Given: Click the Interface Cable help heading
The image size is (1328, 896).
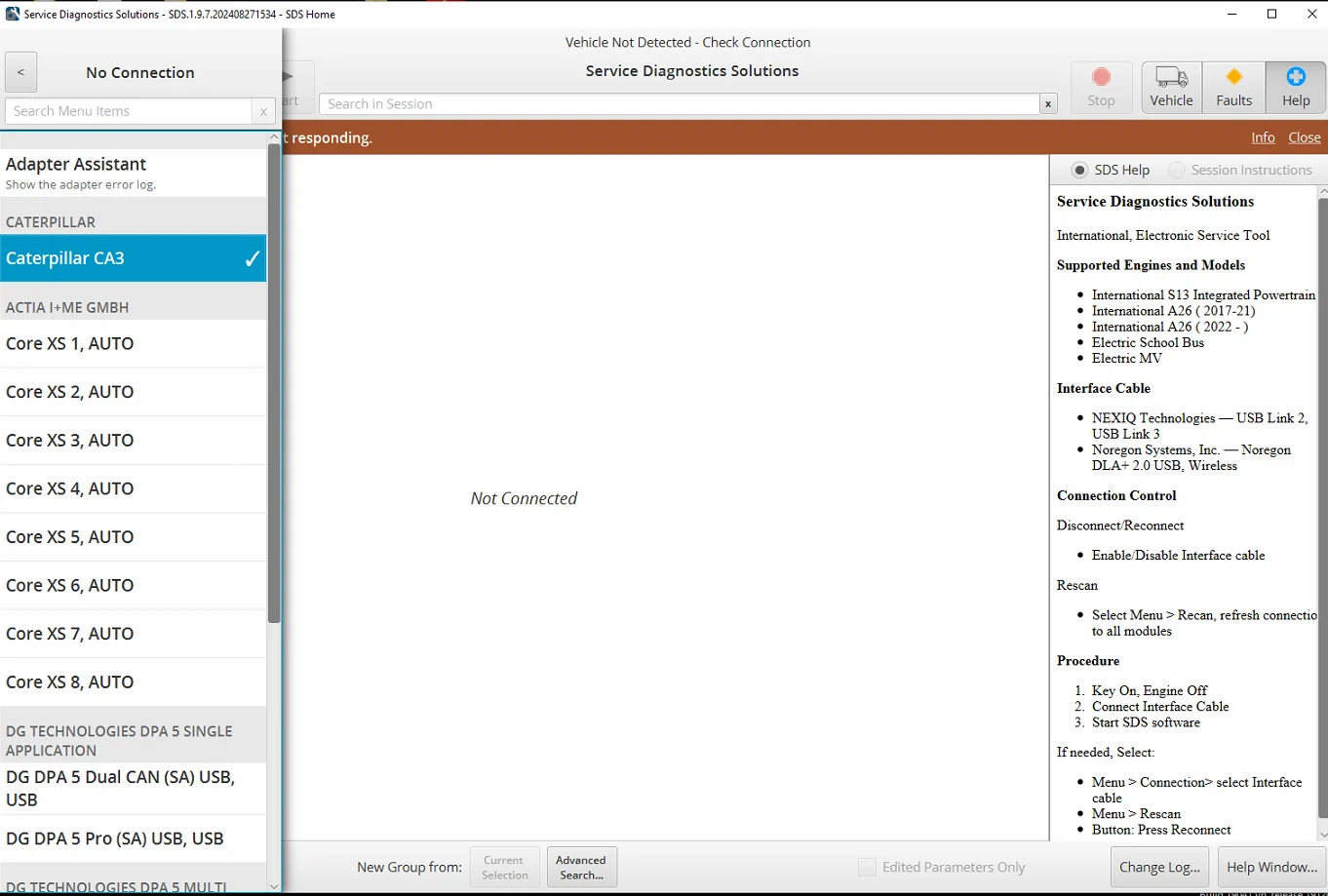Looking at the screenshot, I should pos(1104,388).
